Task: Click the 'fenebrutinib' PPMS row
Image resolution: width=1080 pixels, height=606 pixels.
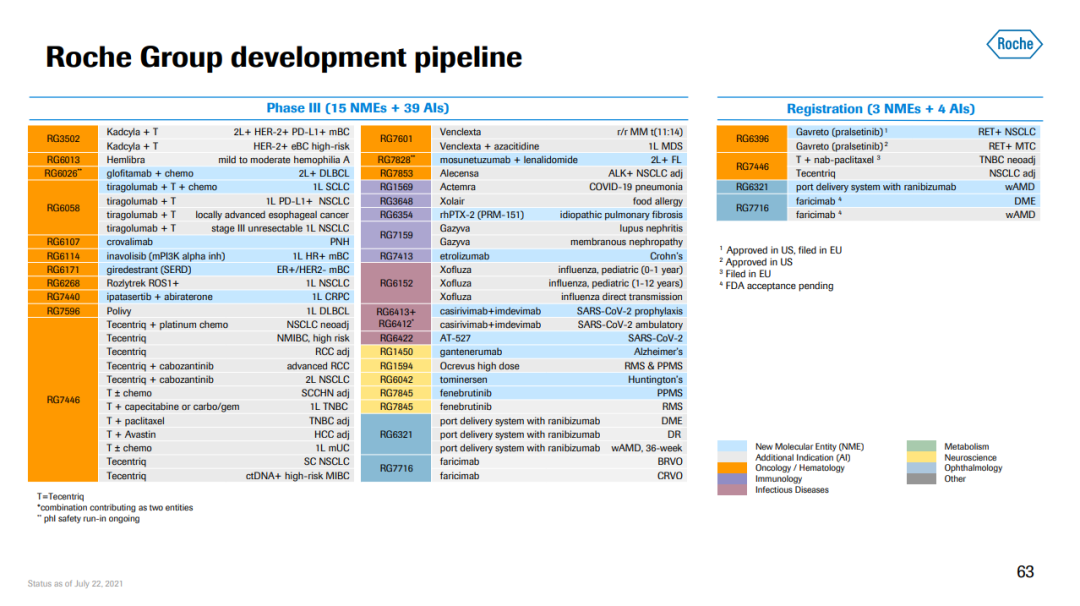Action: [x=560, y=393]
